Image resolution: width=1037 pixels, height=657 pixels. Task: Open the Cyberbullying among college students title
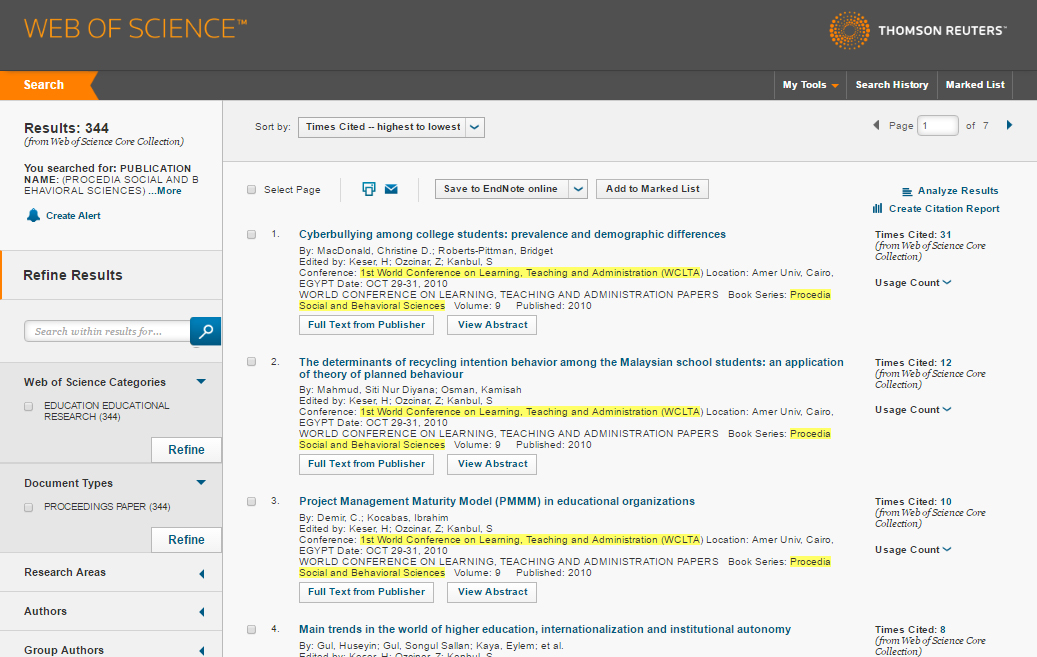click(x=512, y=234)
